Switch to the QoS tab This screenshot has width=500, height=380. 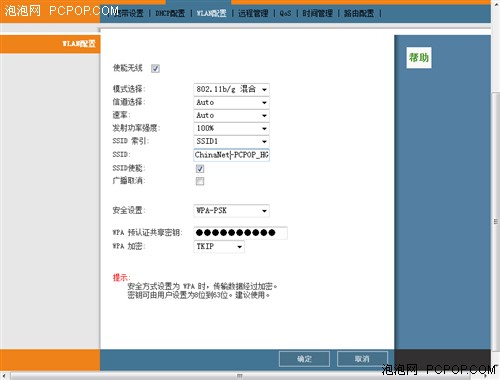pos(285,13)
